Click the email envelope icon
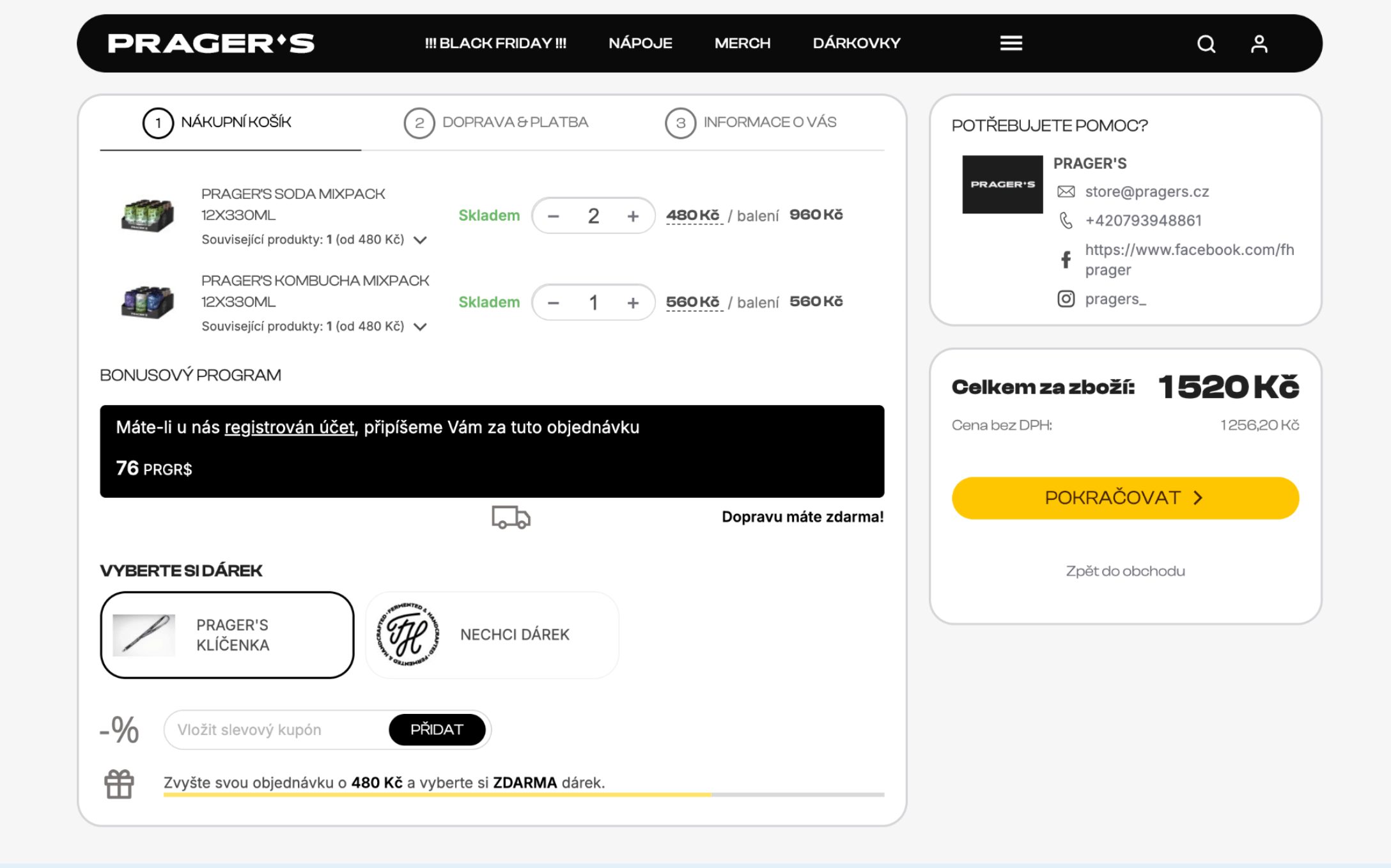The image size is (1391, 868). tap(1065, 192)
